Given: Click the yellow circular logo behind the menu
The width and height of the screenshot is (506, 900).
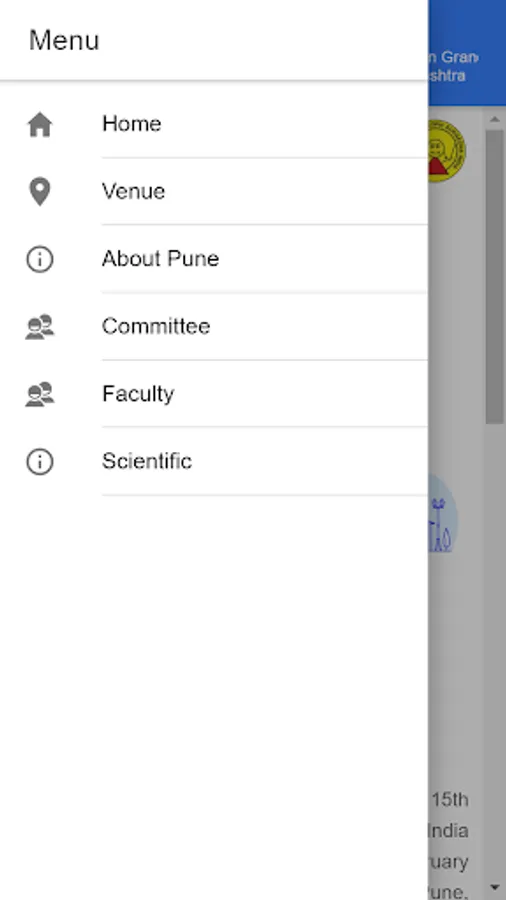Looking at the screenshot, I should click(x=447, y=150).
